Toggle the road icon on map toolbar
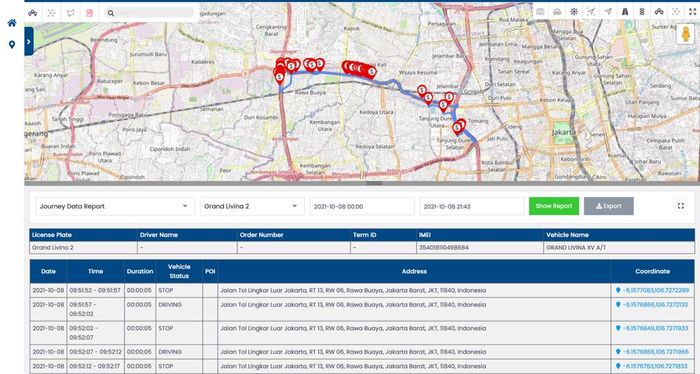The width and height of the screenshot is (700, 374). click(x=625, y=12)
